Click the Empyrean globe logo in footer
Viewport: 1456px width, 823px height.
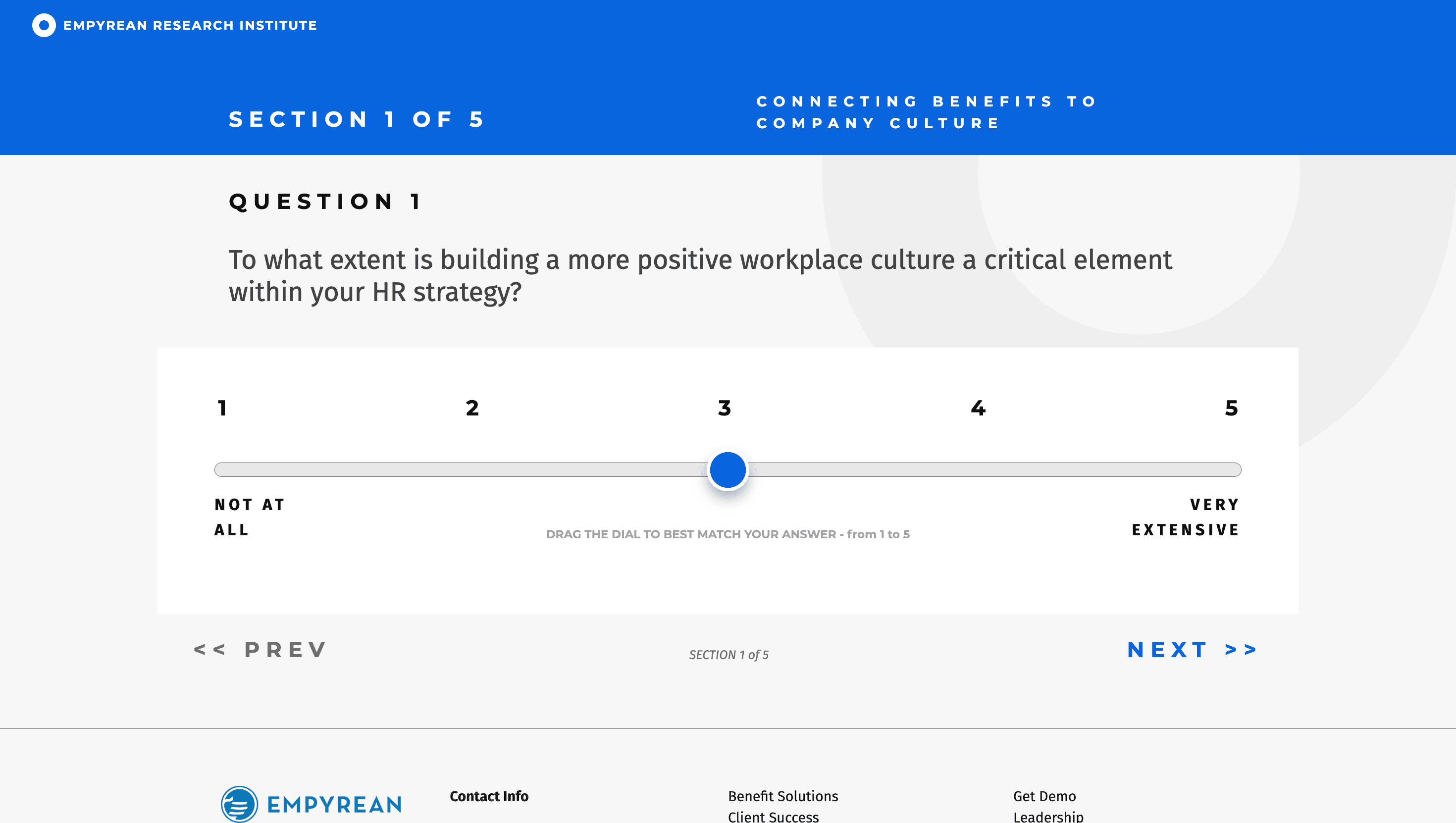point(239,803)
